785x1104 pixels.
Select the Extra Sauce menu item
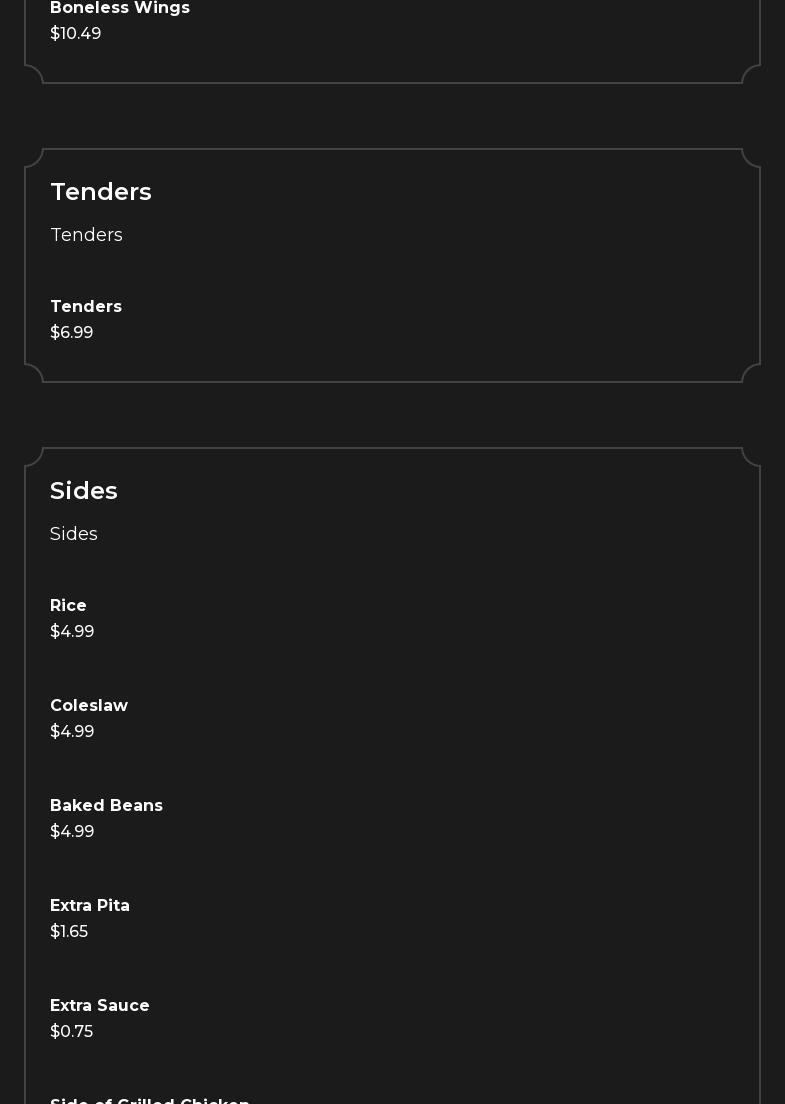pyautogui.click(x=100, y=1006)
